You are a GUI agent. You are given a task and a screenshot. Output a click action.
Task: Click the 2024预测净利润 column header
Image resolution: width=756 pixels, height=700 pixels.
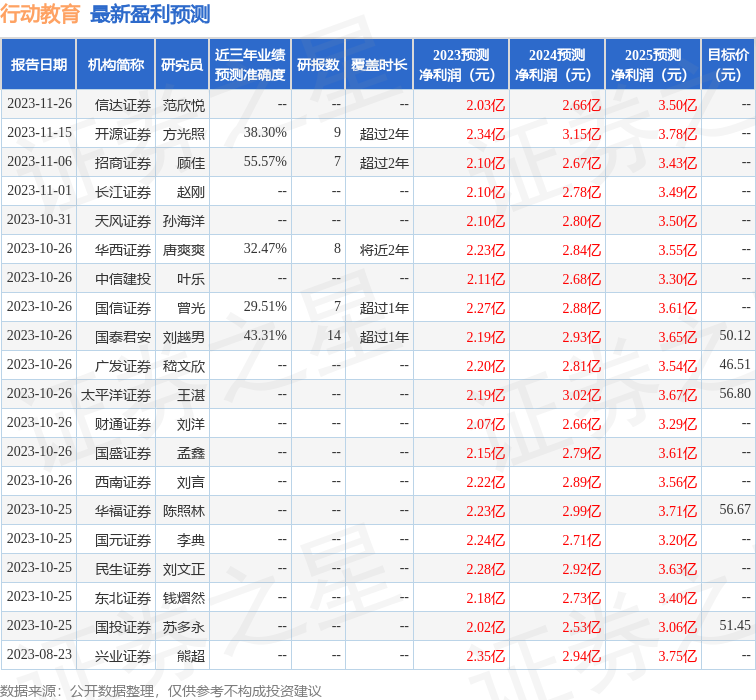(x=557, y=65)
